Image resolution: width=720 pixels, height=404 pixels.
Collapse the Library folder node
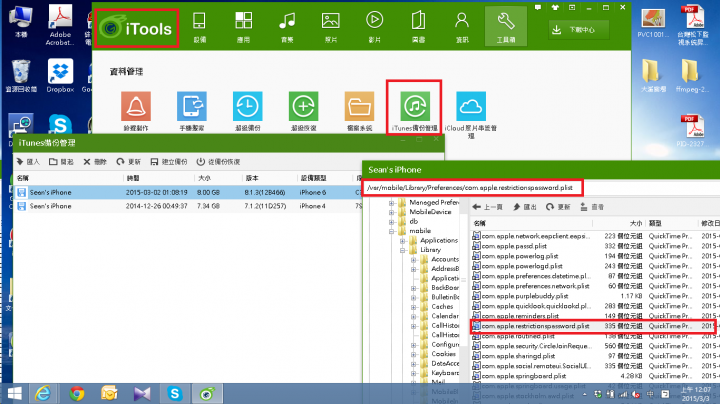[403, 250]
